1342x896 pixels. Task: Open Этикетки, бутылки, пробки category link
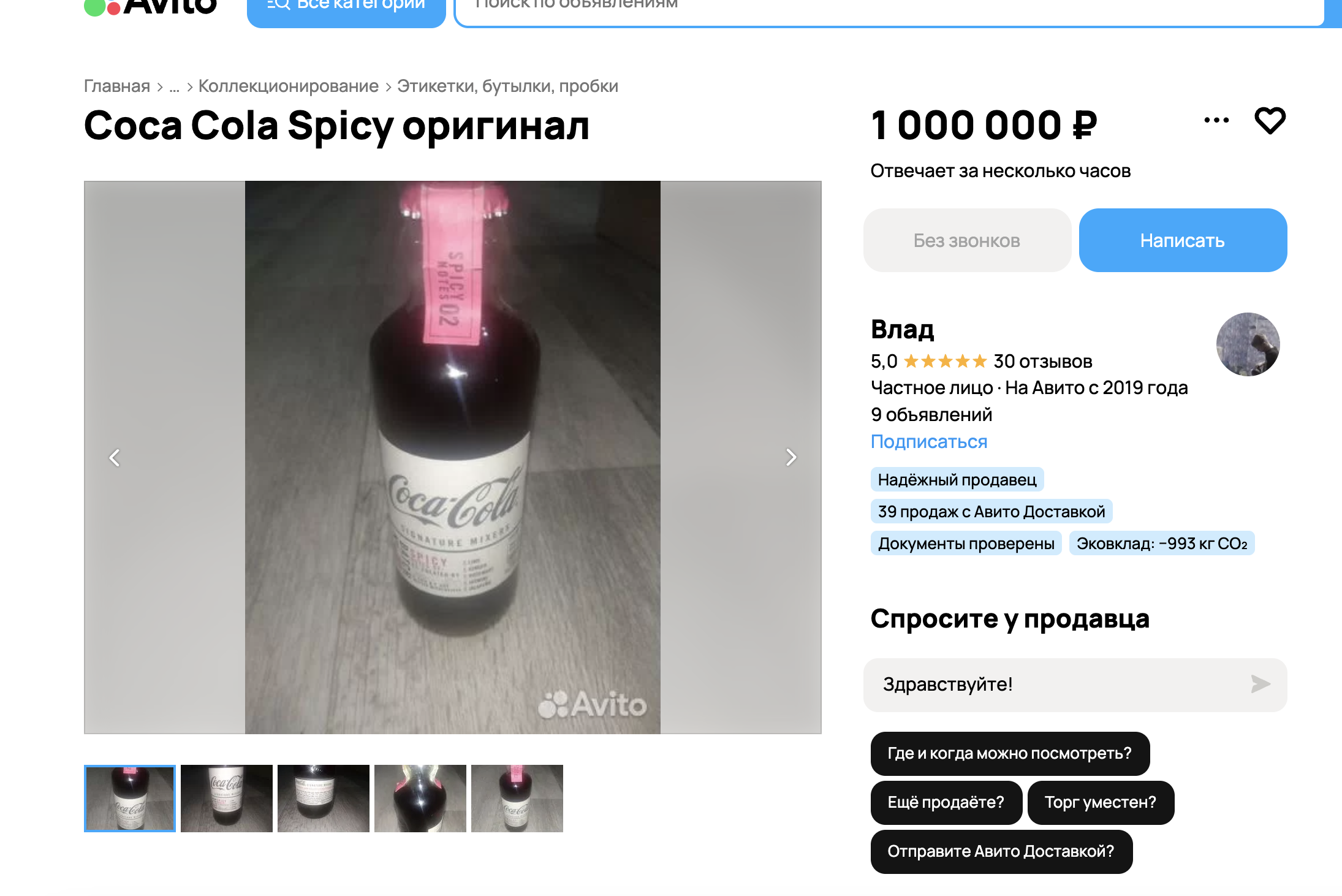[x=507, y=86]
